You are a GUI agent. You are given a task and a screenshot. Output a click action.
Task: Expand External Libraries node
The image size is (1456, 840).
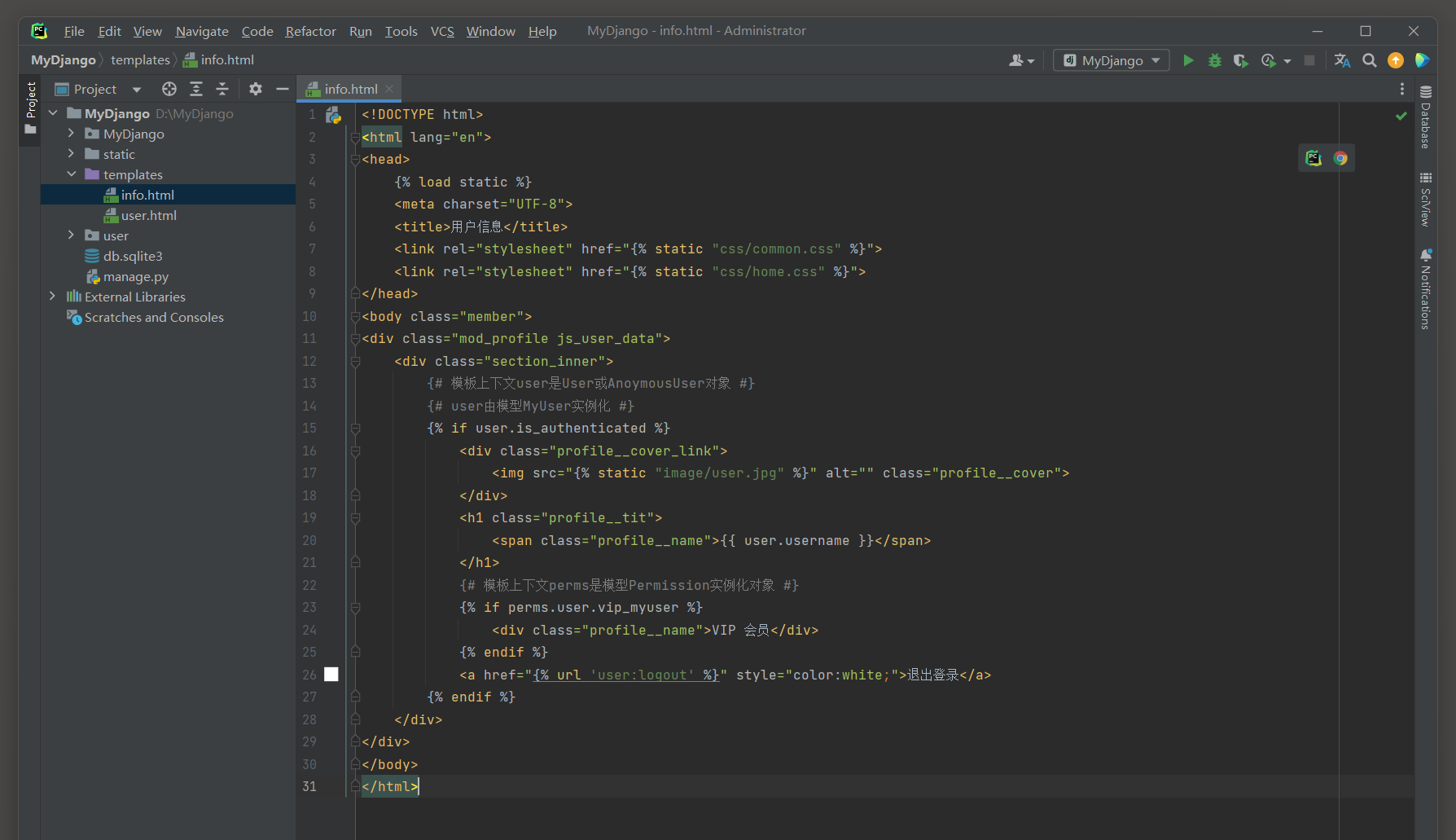coord(53,297)
